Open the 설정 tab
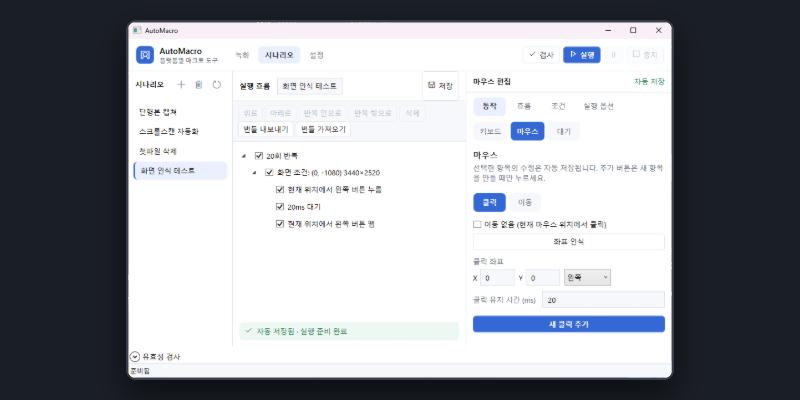 [316, 55]
